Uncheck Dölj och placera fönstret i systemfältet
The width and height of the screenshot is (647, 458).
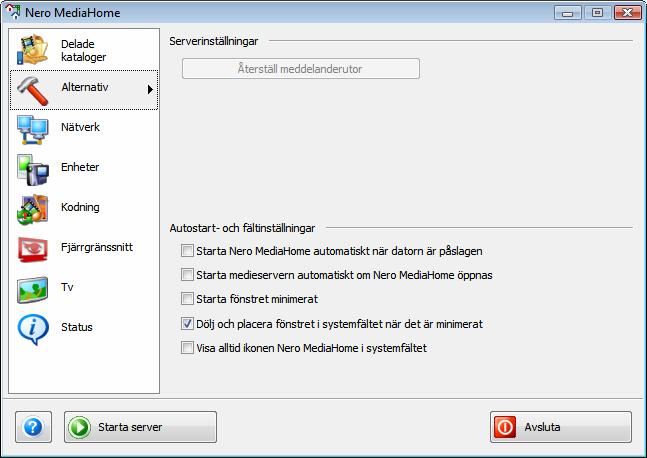(187, 323)
